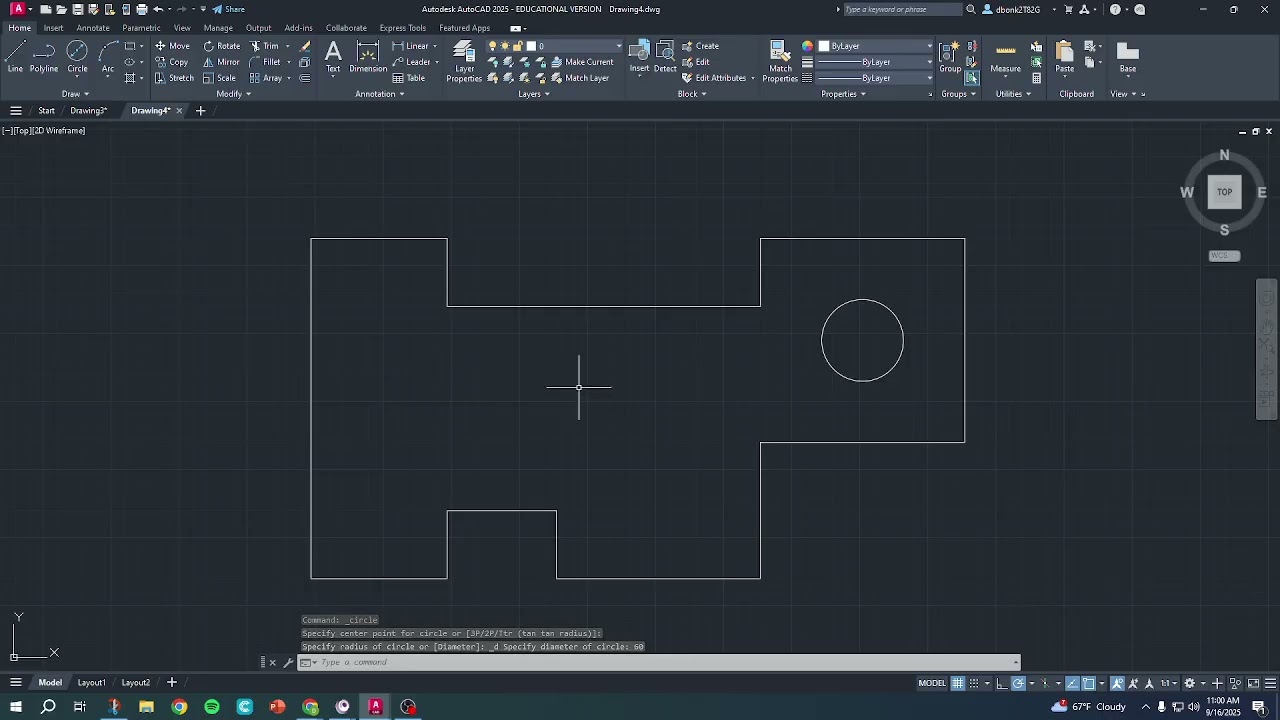Image resolution: width=1280 pixels, height=720 pixels.
Task: Click Make Current layer button
Action: [581, 62]
